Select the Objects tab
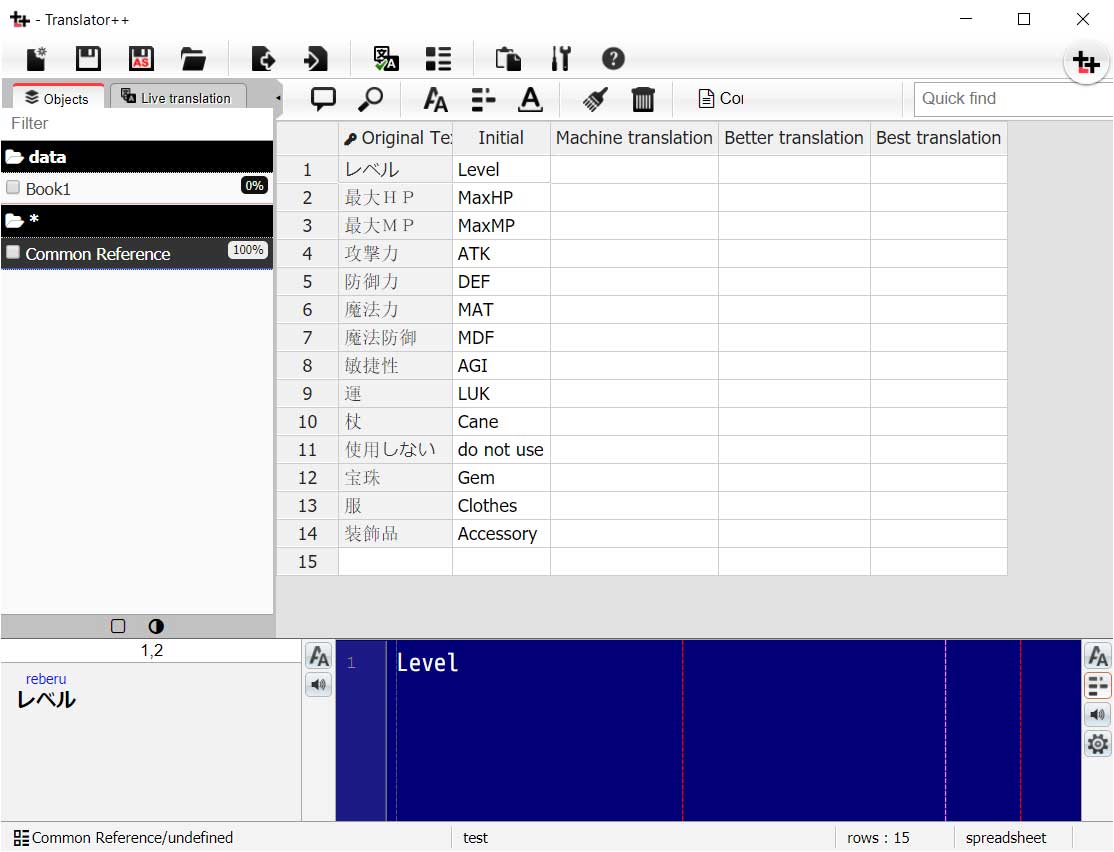1114x852 pixels. click(57, 98)
